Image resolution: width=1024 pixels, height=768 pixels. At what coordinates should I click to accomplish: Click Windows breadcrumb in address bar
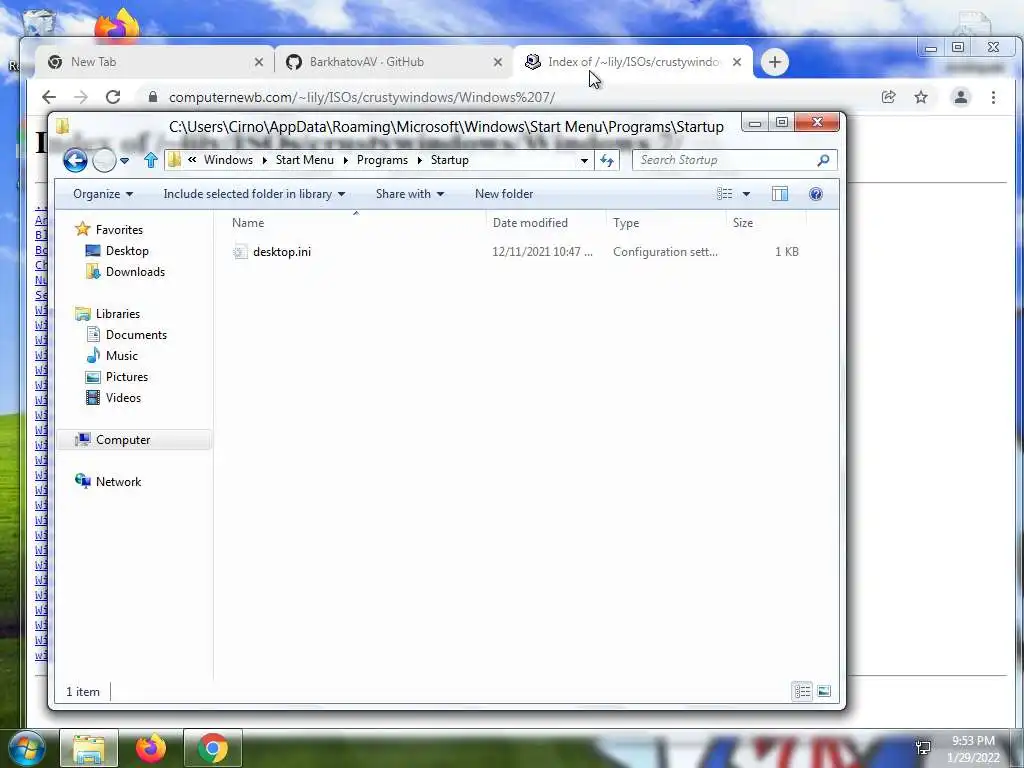click(228, 160)
